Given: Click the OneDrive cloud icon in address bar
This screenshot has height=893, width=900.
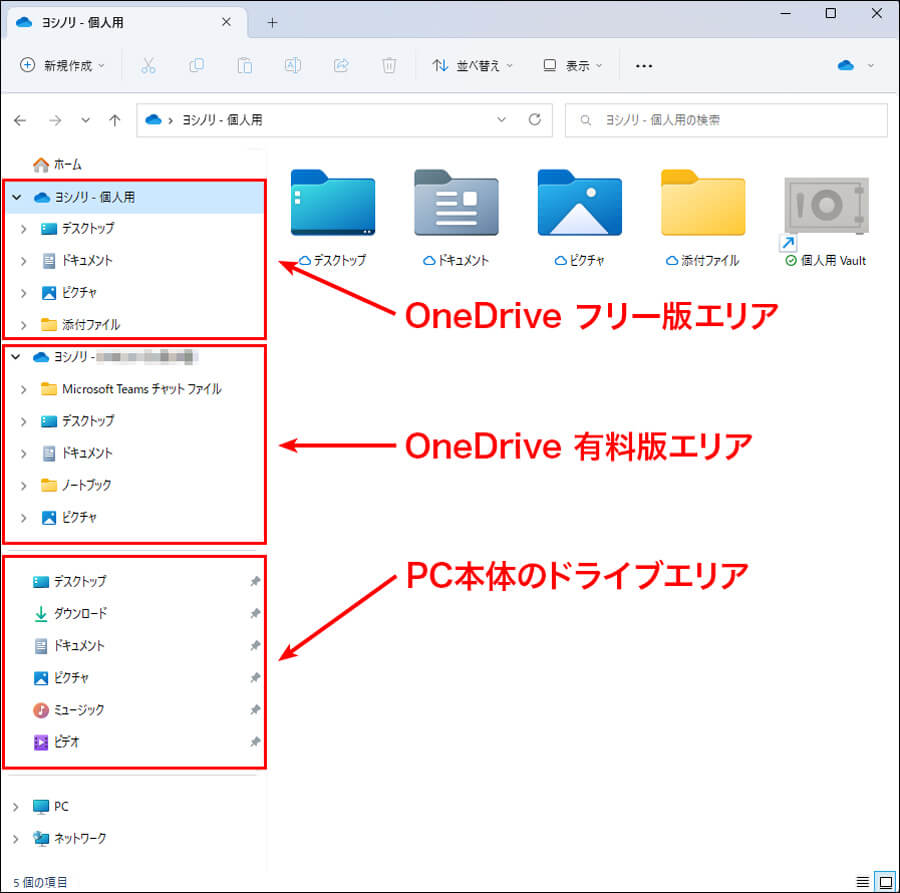Looking at the screenshot, I should 153,119.
